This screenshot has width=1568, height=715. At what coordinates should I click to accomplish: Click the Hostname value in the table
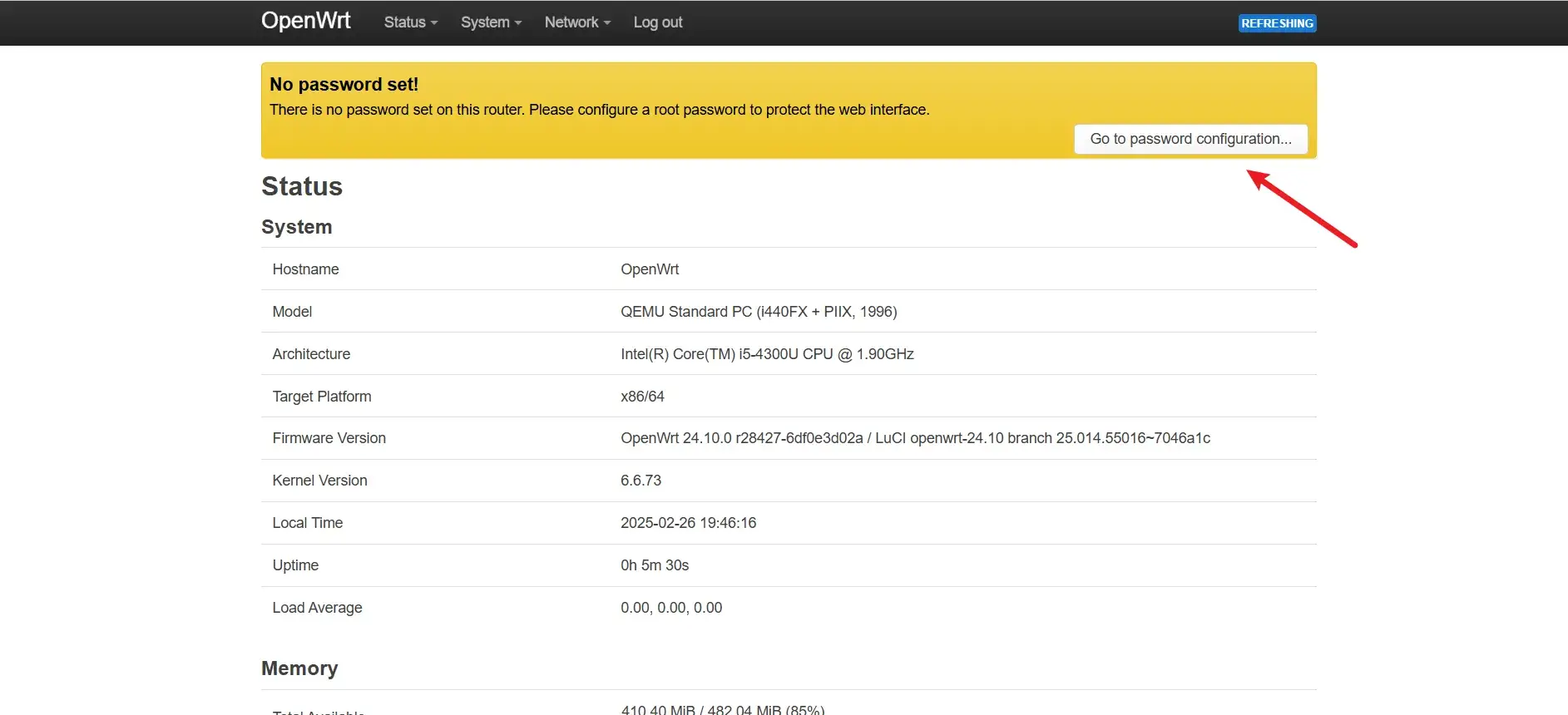point(649,269)
